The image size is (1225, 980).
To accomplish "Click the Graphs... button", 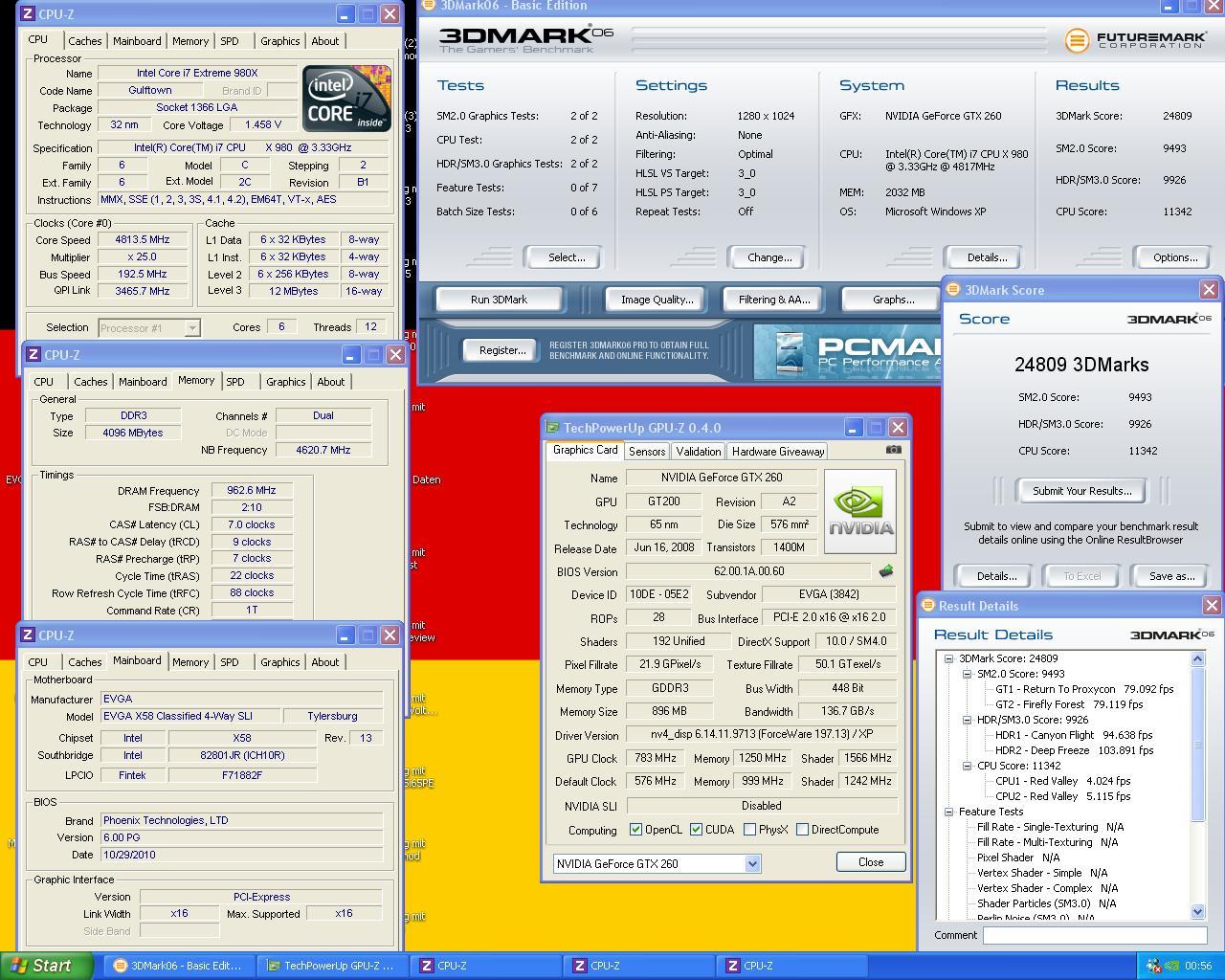I will [893, 300].
